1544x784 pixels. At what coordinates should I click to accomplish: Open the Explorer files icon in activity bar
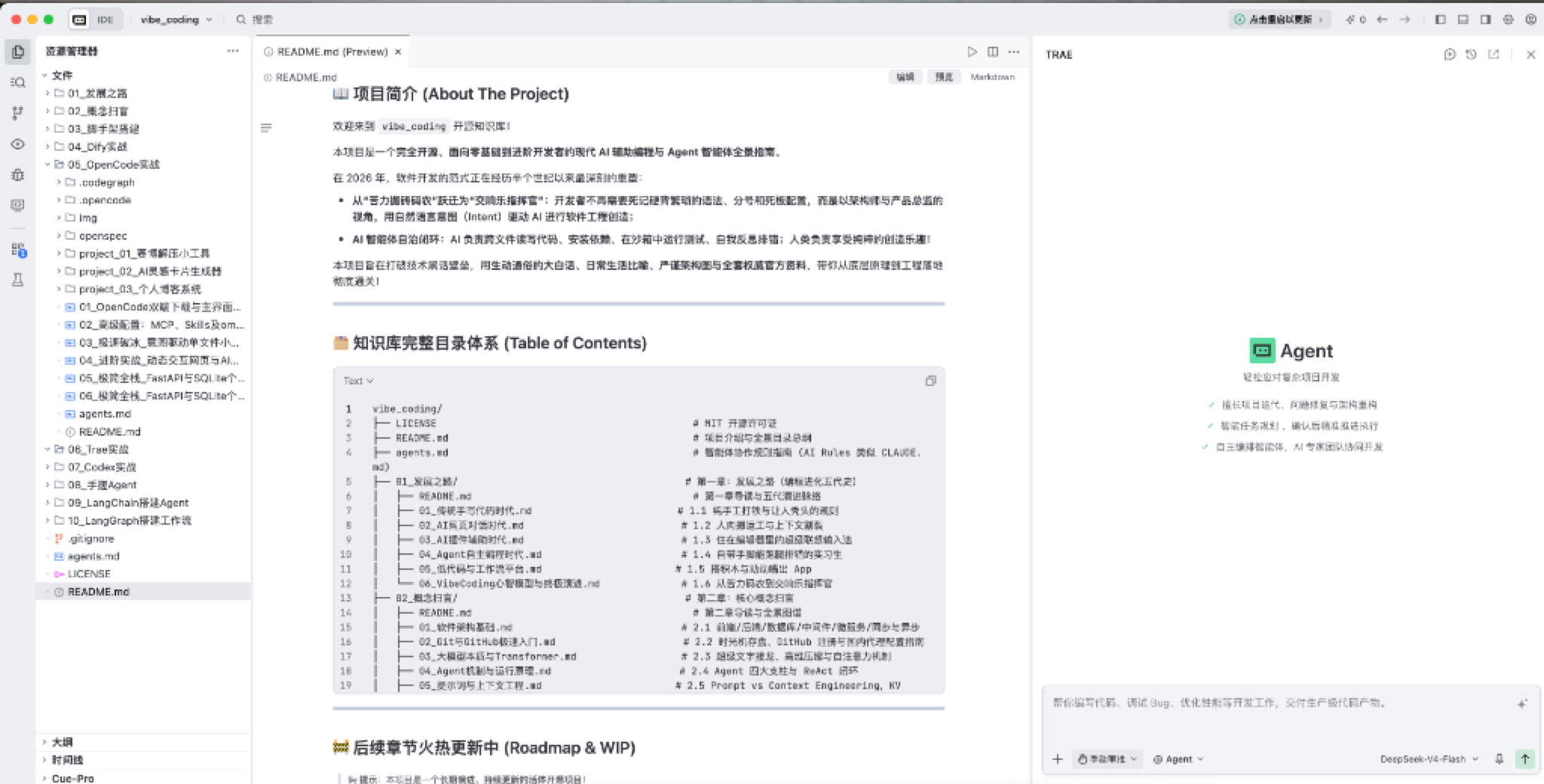click(18, 51)
